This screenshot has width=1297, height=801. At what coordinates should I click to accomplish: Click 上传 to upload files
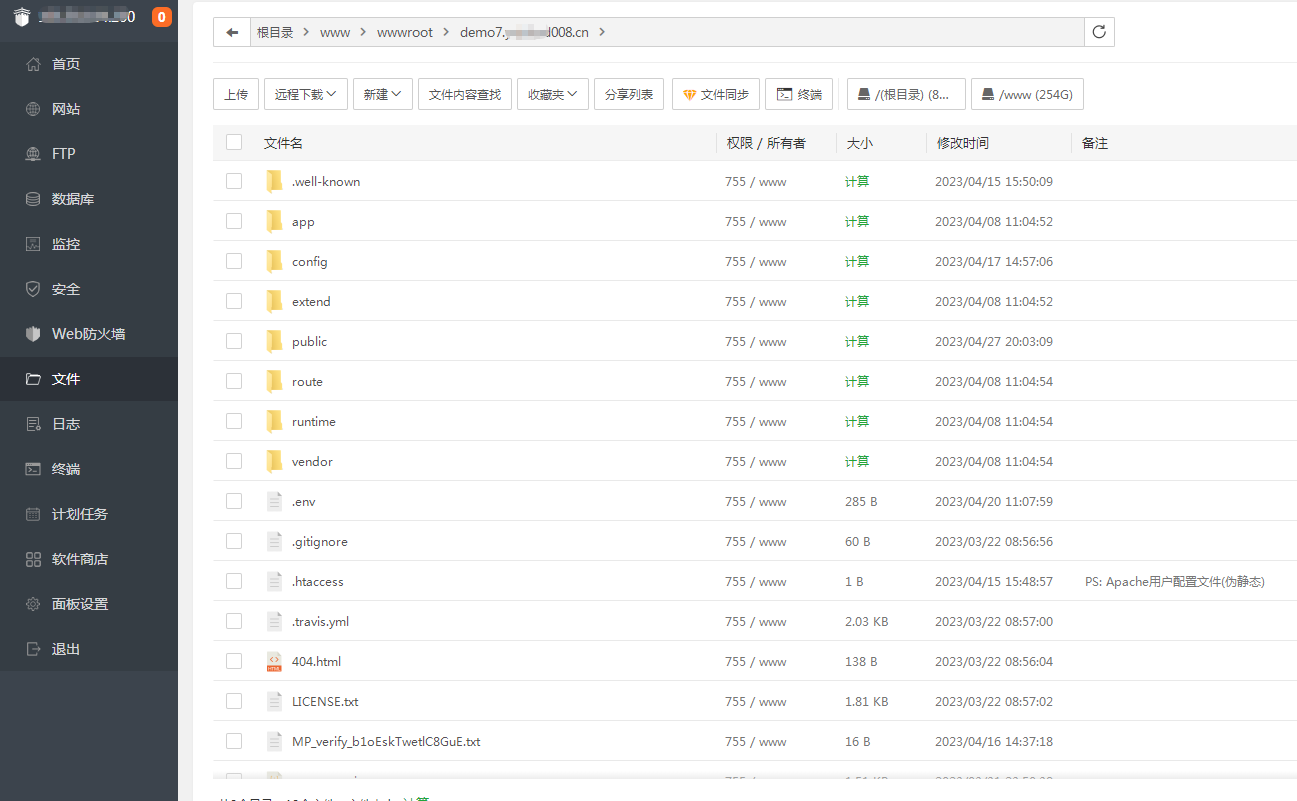point(235,93)
